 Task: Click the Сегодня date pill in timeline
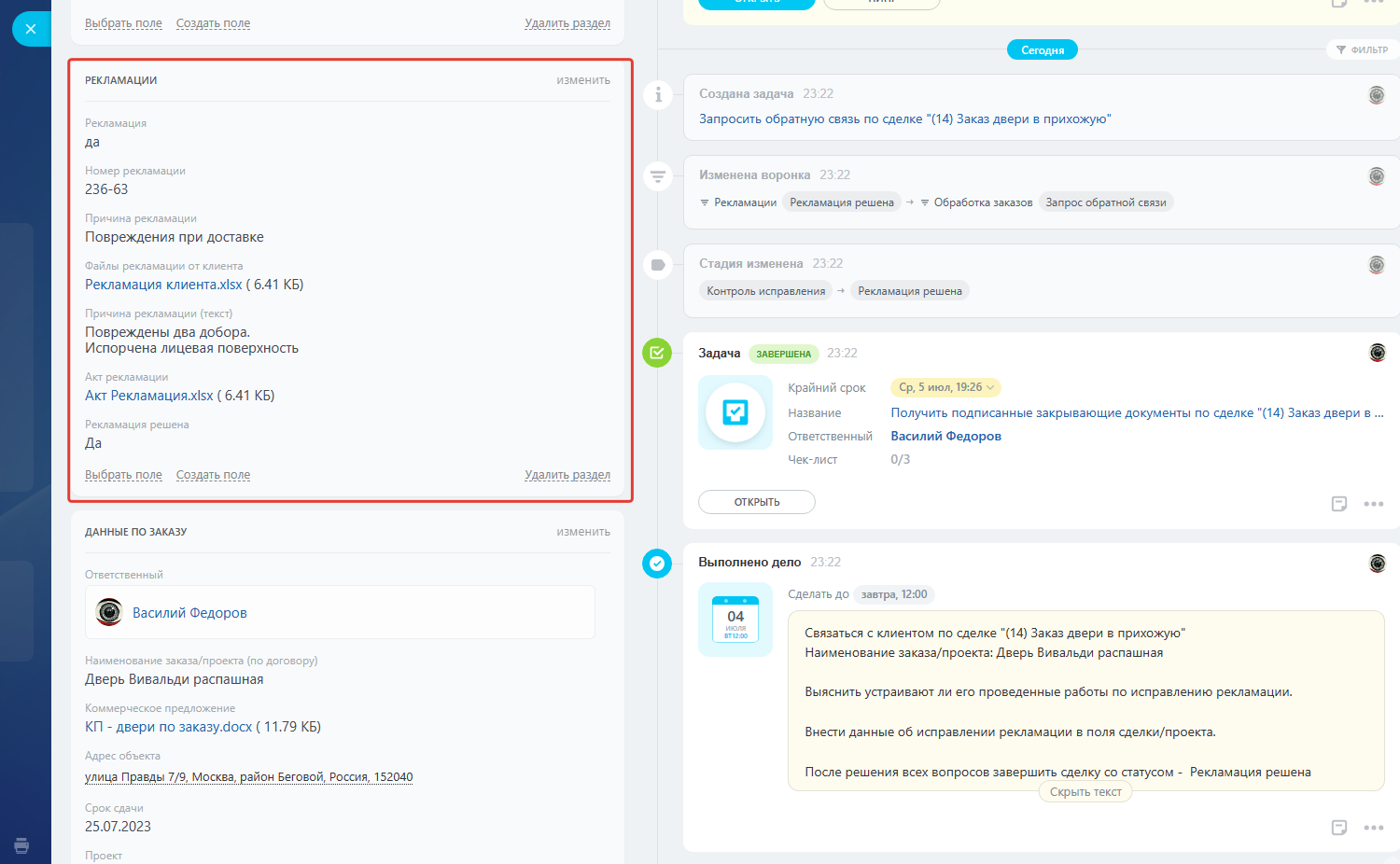1043,50
